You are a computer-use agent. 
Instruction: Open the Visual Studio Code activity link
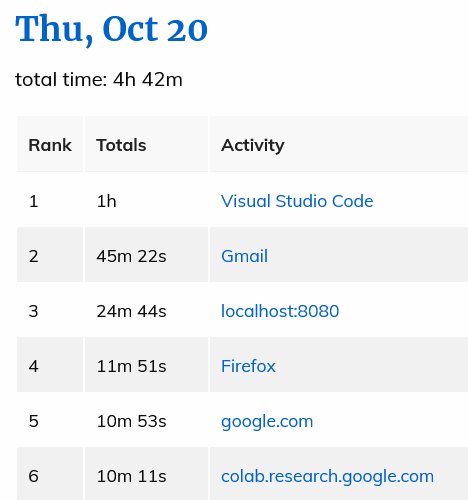point(297,201)
